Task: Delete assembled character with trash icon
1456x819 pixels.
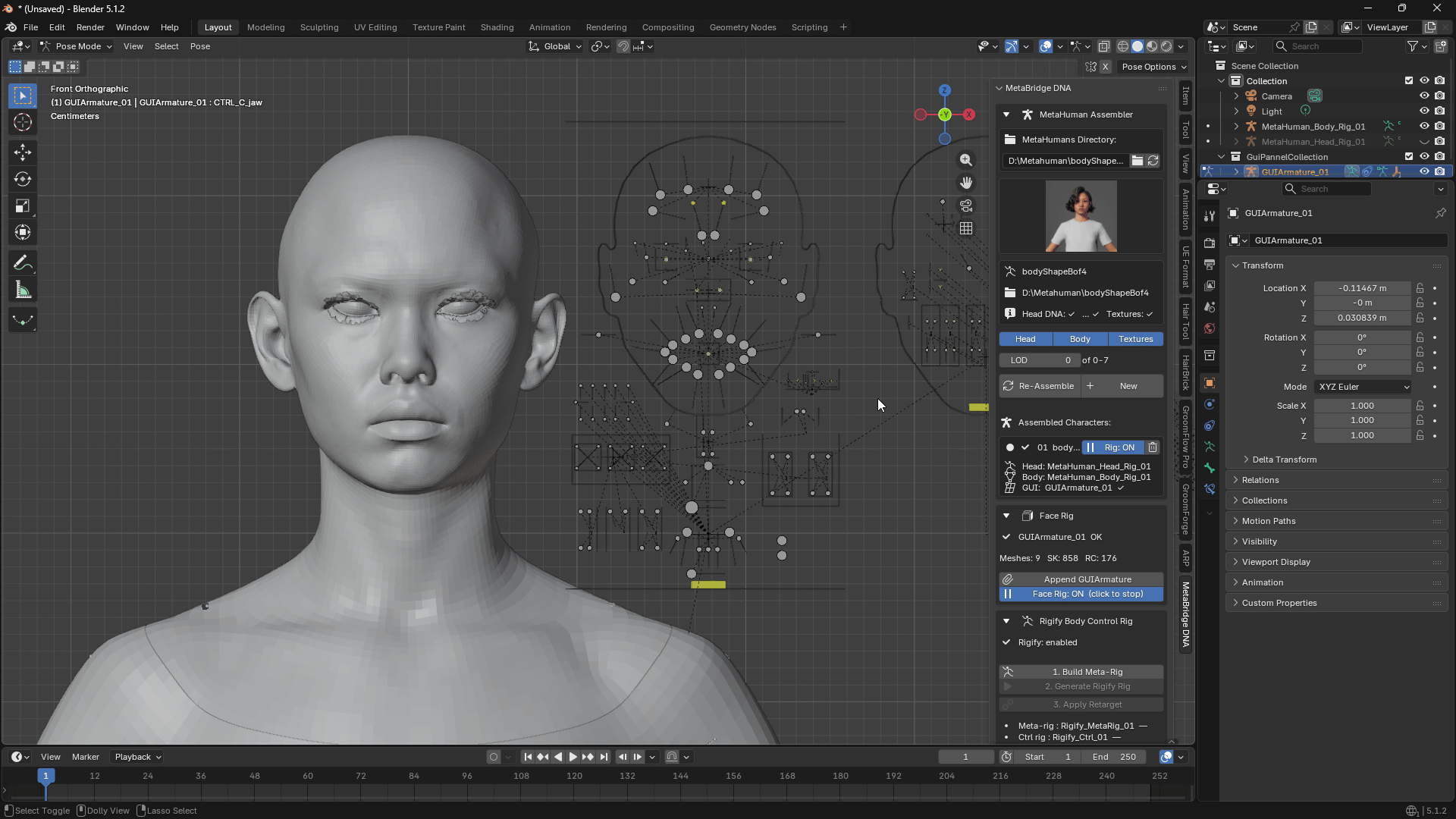Action: point(1153,447)
